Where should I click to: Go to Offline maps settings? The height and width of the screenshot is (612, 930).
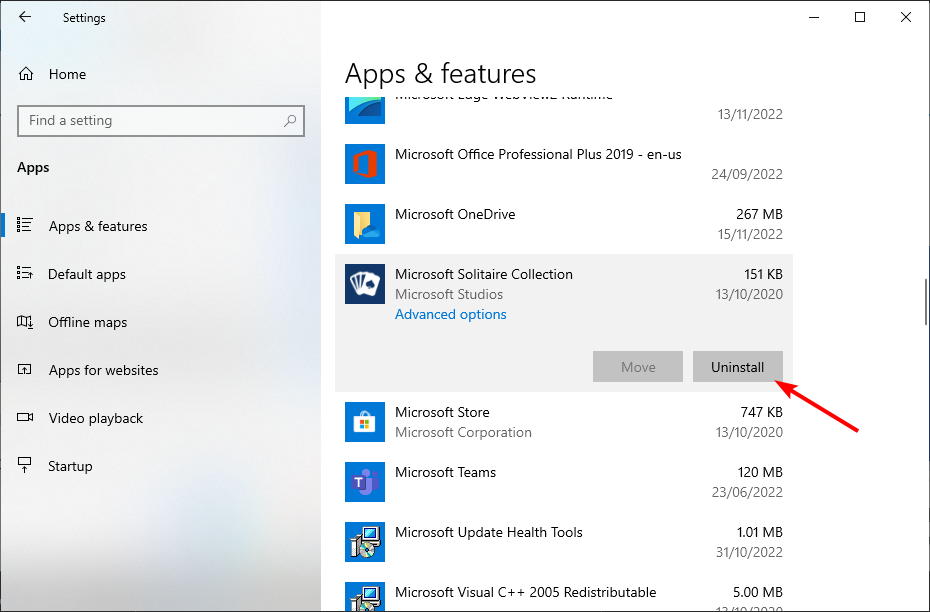tap(88, 322)
